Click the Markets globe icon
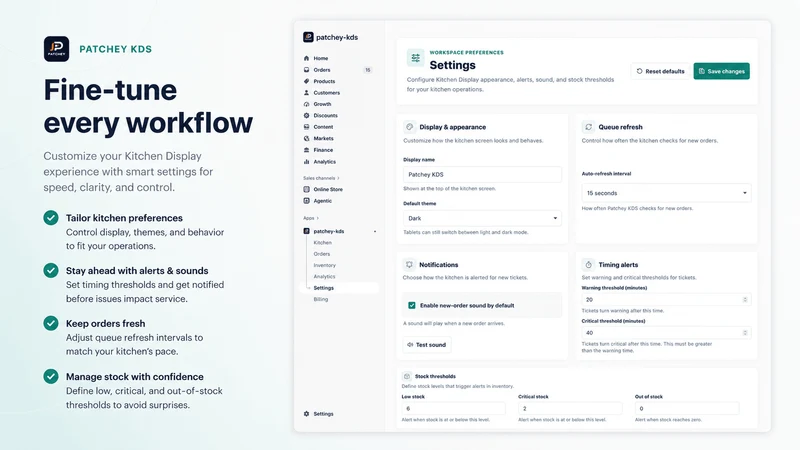Image resolution: width=800 pixels, height=450 pixels. click(307, 138)
